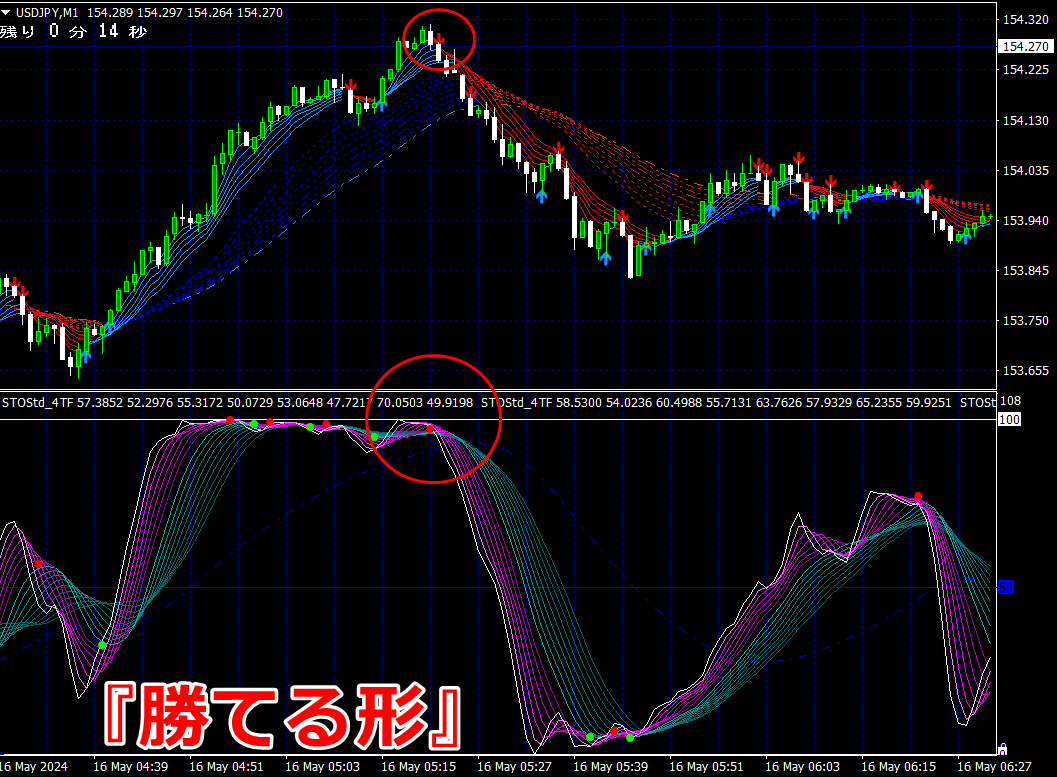Click the 154.225 price axis label
The width and height of the screenshot is (1057, 777).
coord(1025,69)
